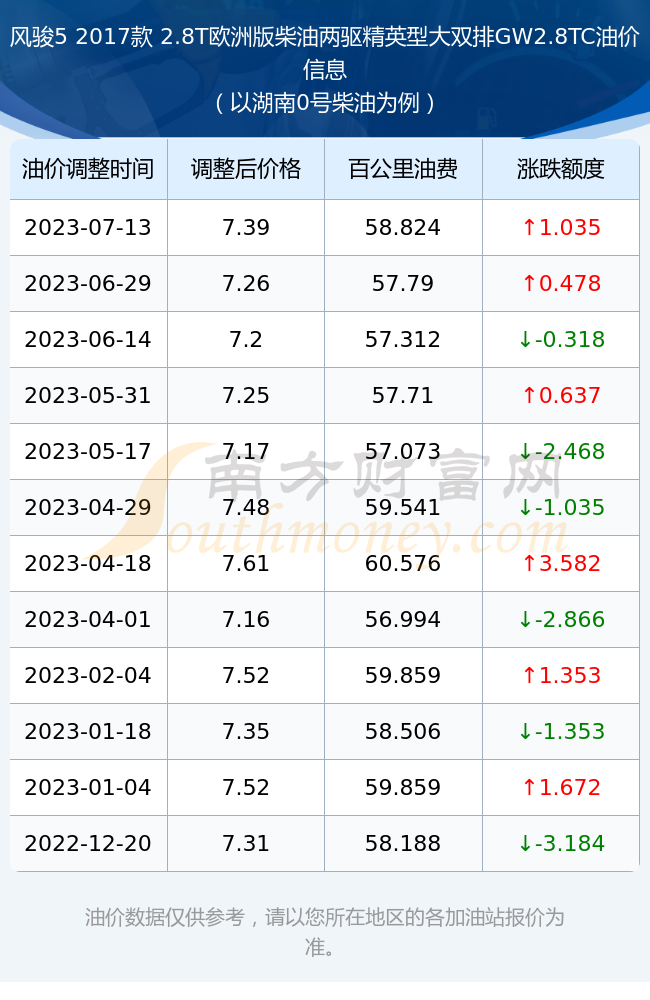
Task: Click the green down arrow beside -3.184
Action: (x=525, y=843)
